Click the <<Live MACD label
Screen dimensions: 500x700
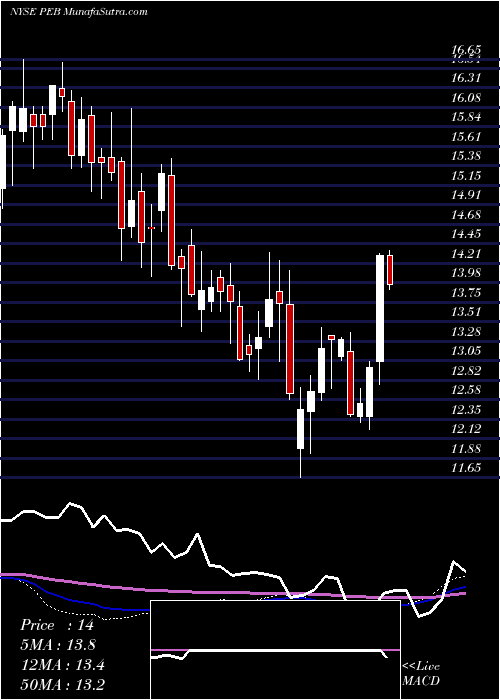tap(421, 673)
